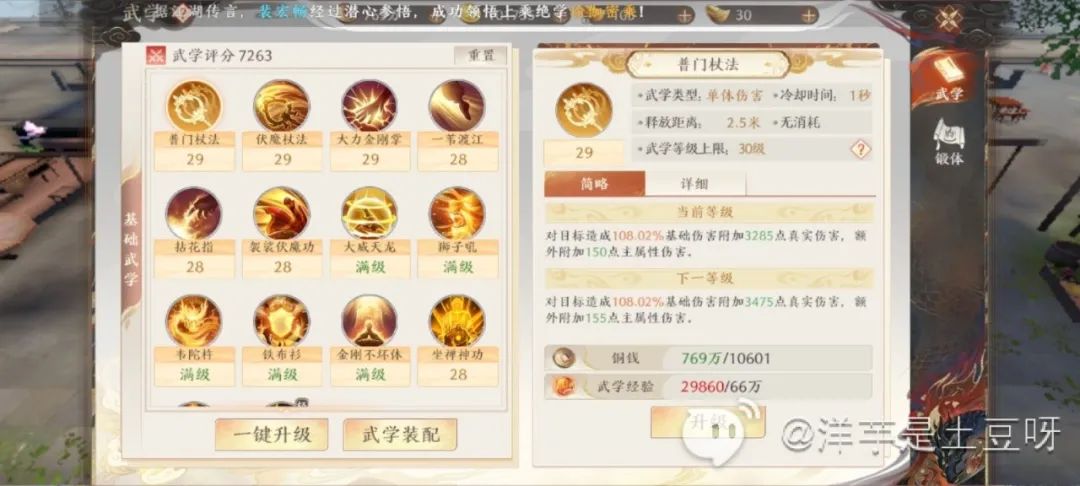The height and width of the screenshot is (486, 1080).
Task: Switch to the 详细 tab
Action: pos(695,184)
